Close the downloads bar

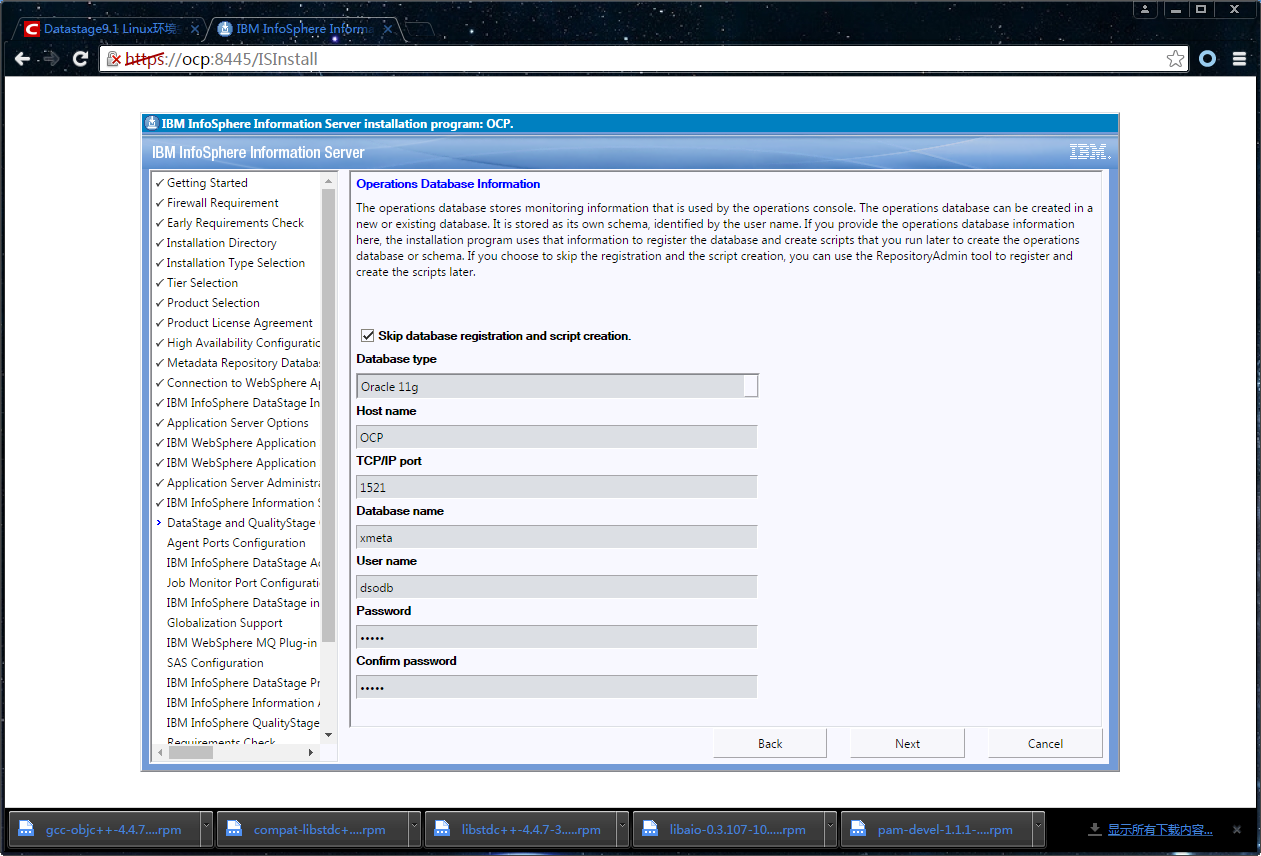tap(1236, 829)
